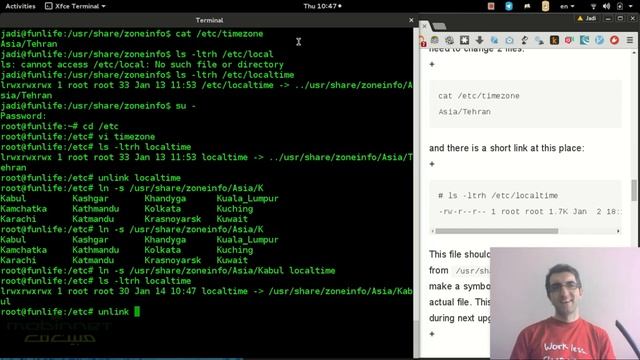Click the blue camera screenshot extension icon
The height and width of the screenshot is (360, 640).
(x=509, y=40)
